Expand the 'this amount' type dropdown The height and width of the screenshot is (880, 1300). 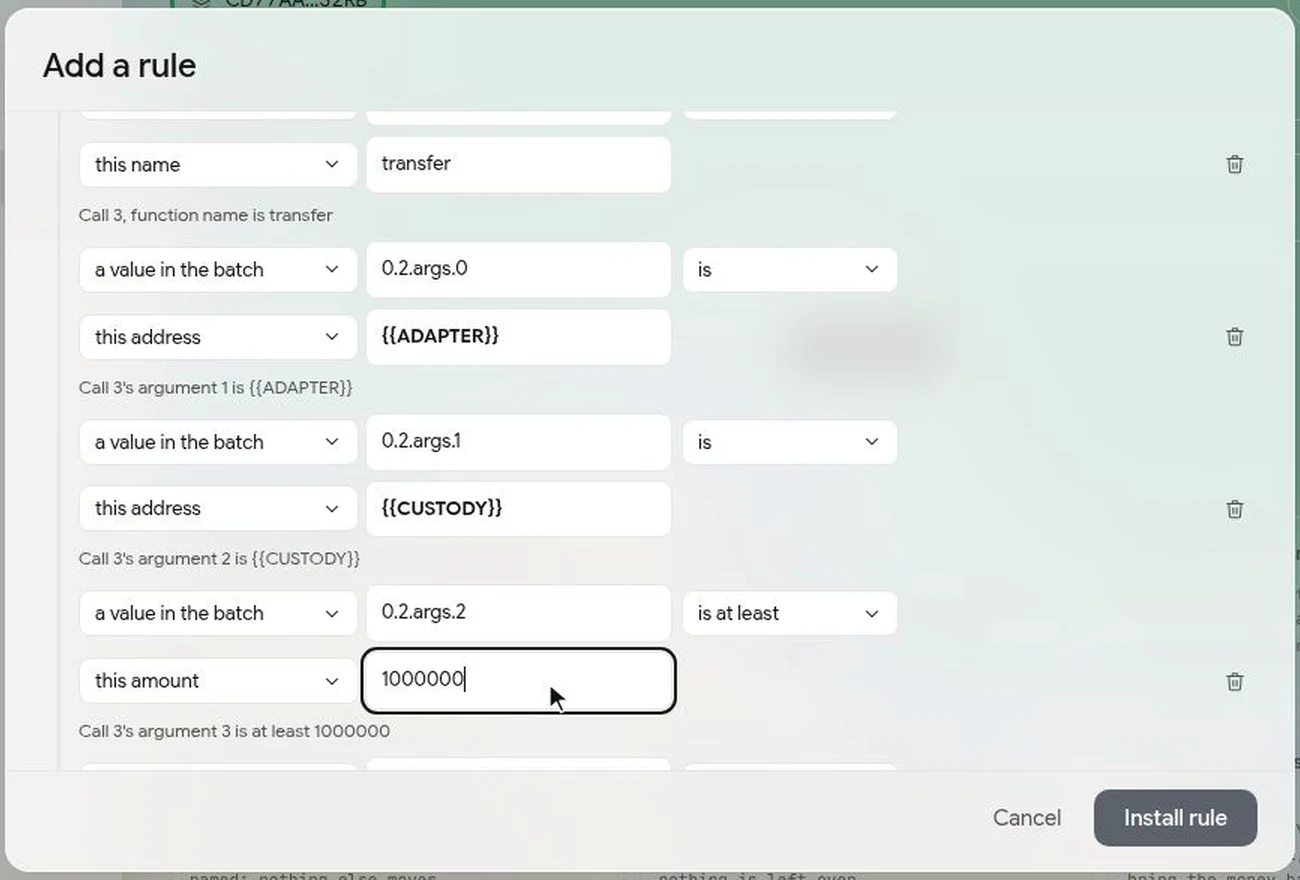[x=218, y=681]
